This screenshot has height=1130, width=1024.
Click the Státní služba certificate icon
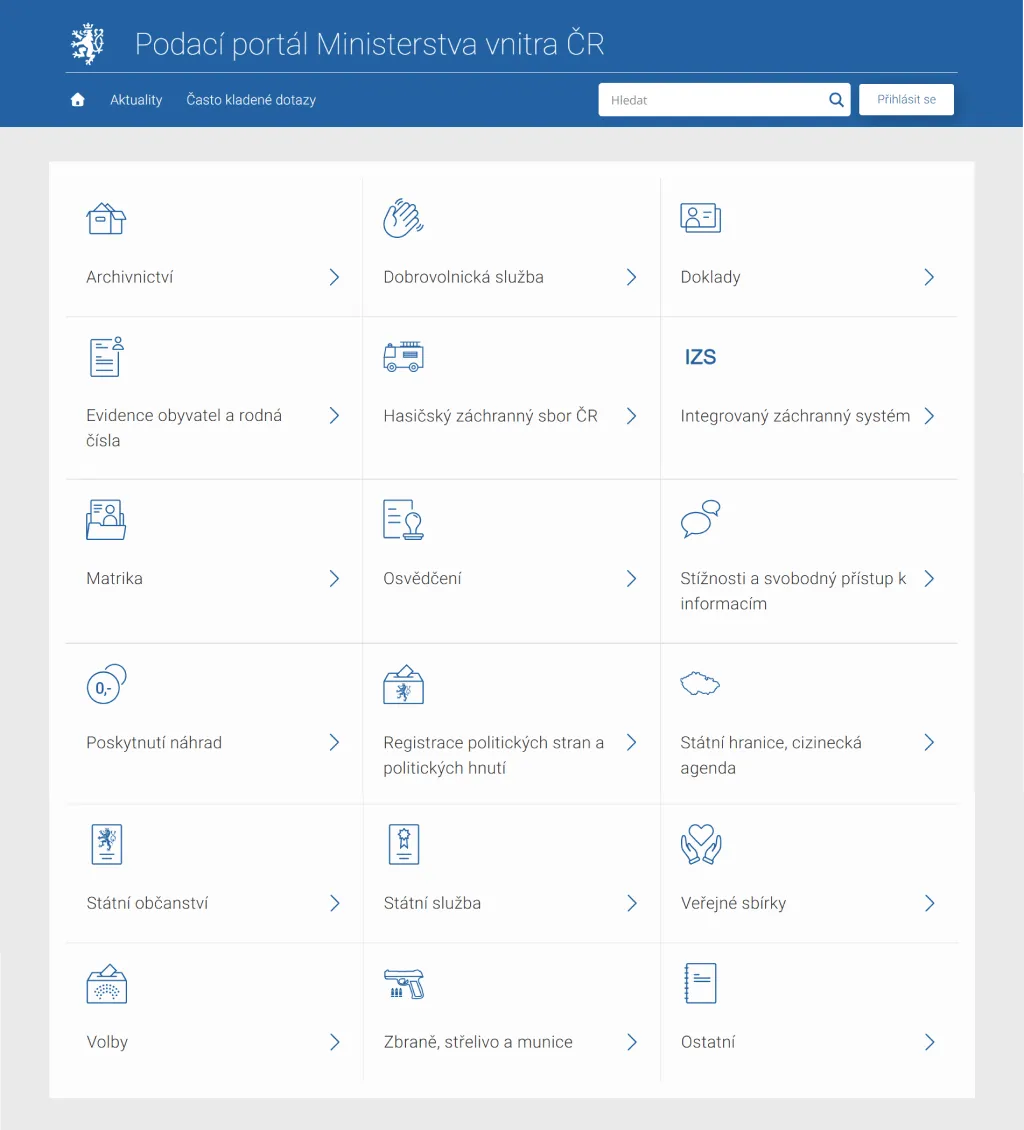[x=404, y=844]
